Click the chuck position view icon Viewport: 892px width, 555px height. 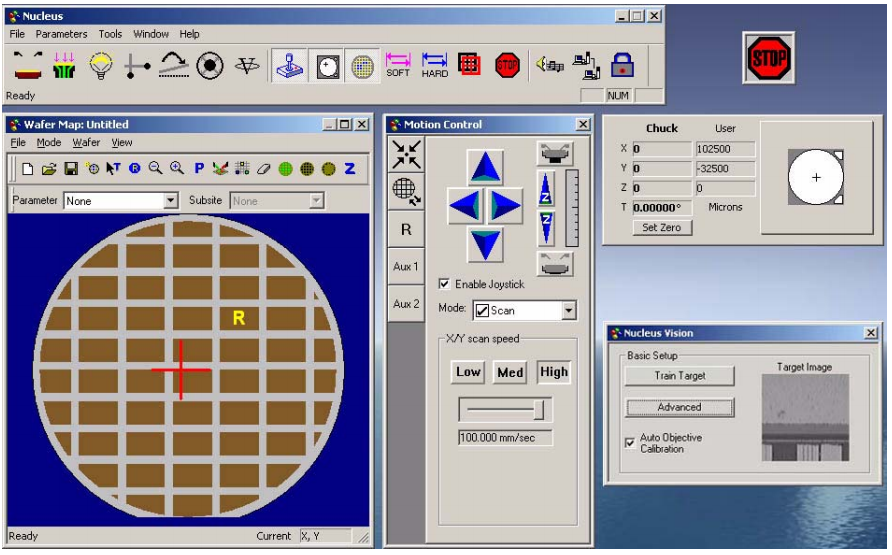point(327,66)
